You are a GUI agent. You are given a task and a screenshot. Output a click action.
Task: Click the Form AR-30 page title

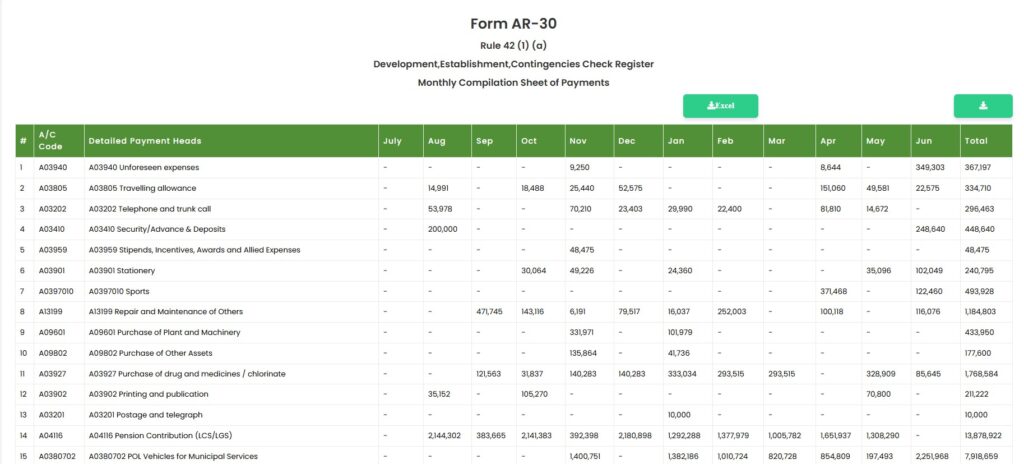(x=513, y=24)
